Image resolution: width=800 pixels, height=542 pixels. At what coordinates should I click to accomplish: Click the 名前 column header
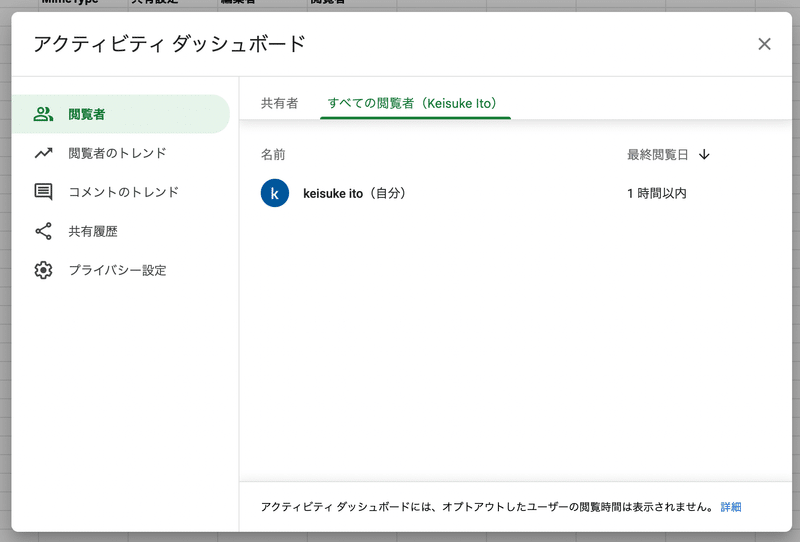click(273, 154)
